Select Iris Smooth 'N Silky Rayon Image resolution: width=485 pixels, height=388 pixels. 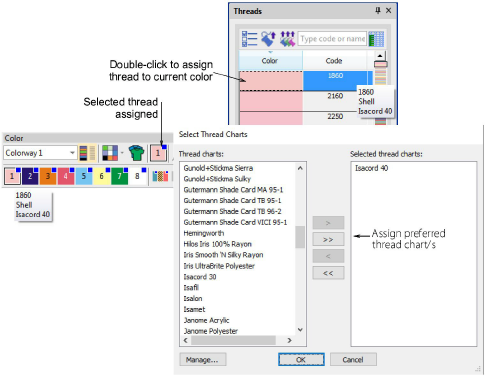click(223, 255)
